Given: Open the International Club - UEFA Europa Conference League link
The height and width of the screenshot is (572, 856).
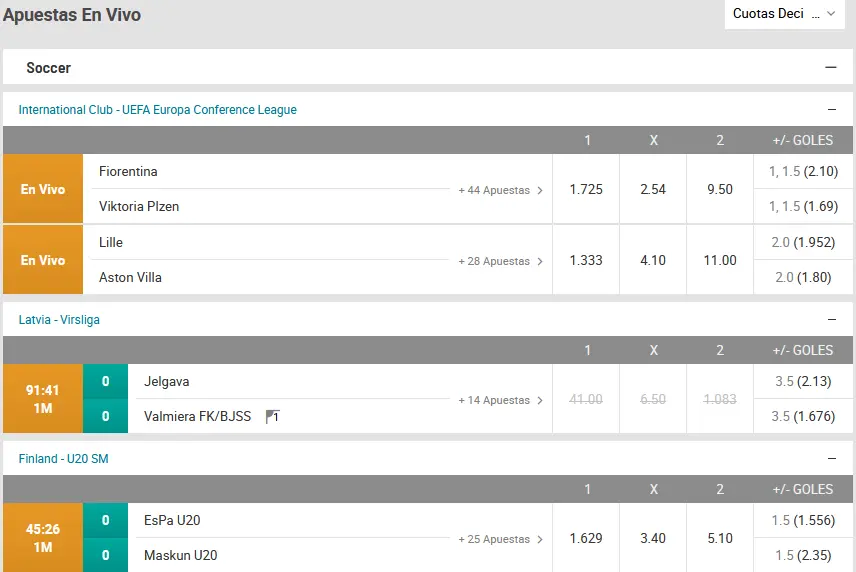Looking at the screenshot, I should [157, 110].
